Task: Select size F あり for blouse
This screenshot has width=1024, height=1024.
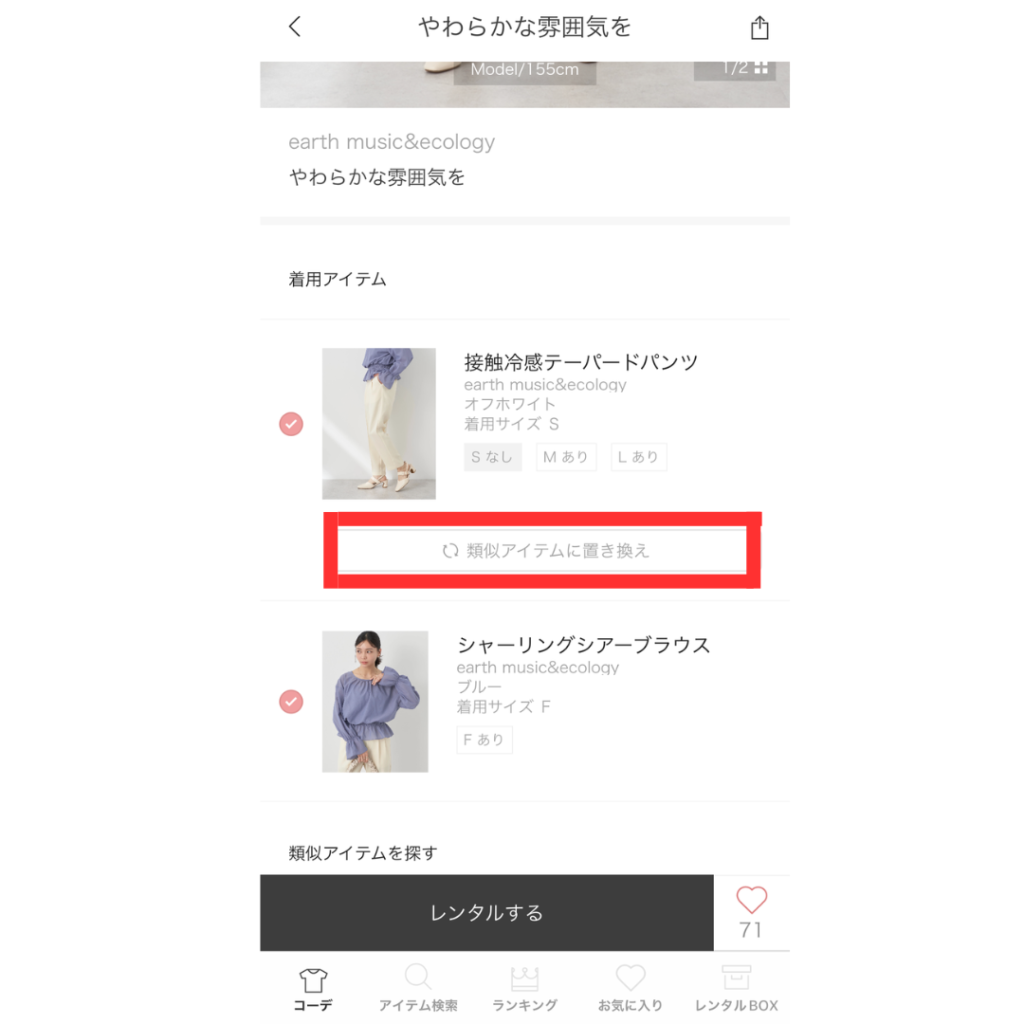Action: (484, 740)
